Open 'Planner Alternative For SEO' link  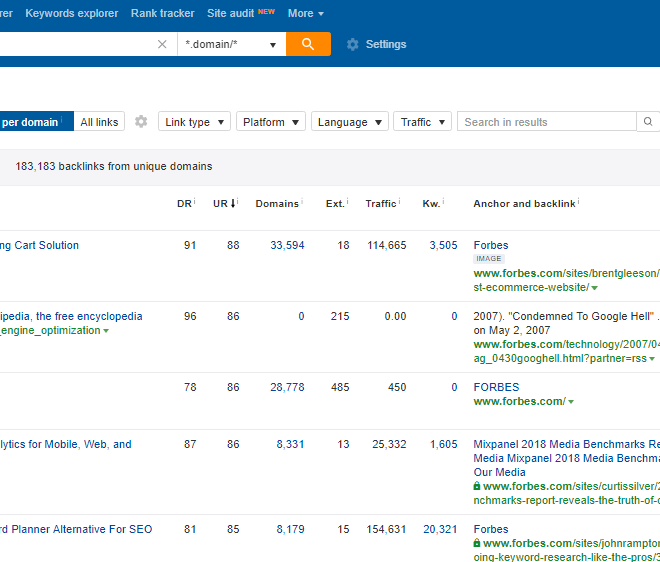(76, 529)
